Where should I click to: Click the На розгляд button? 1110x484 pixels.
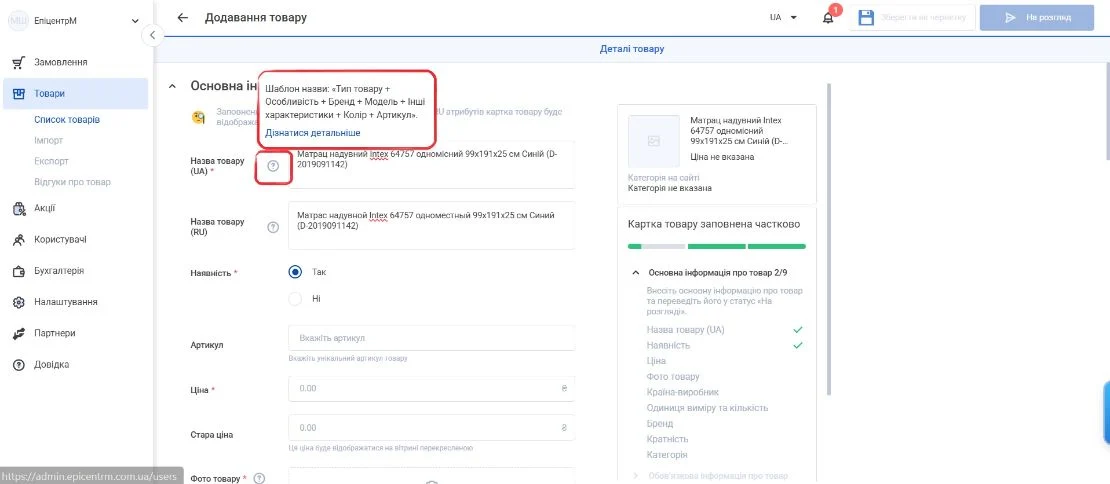tap(1037, 18)
